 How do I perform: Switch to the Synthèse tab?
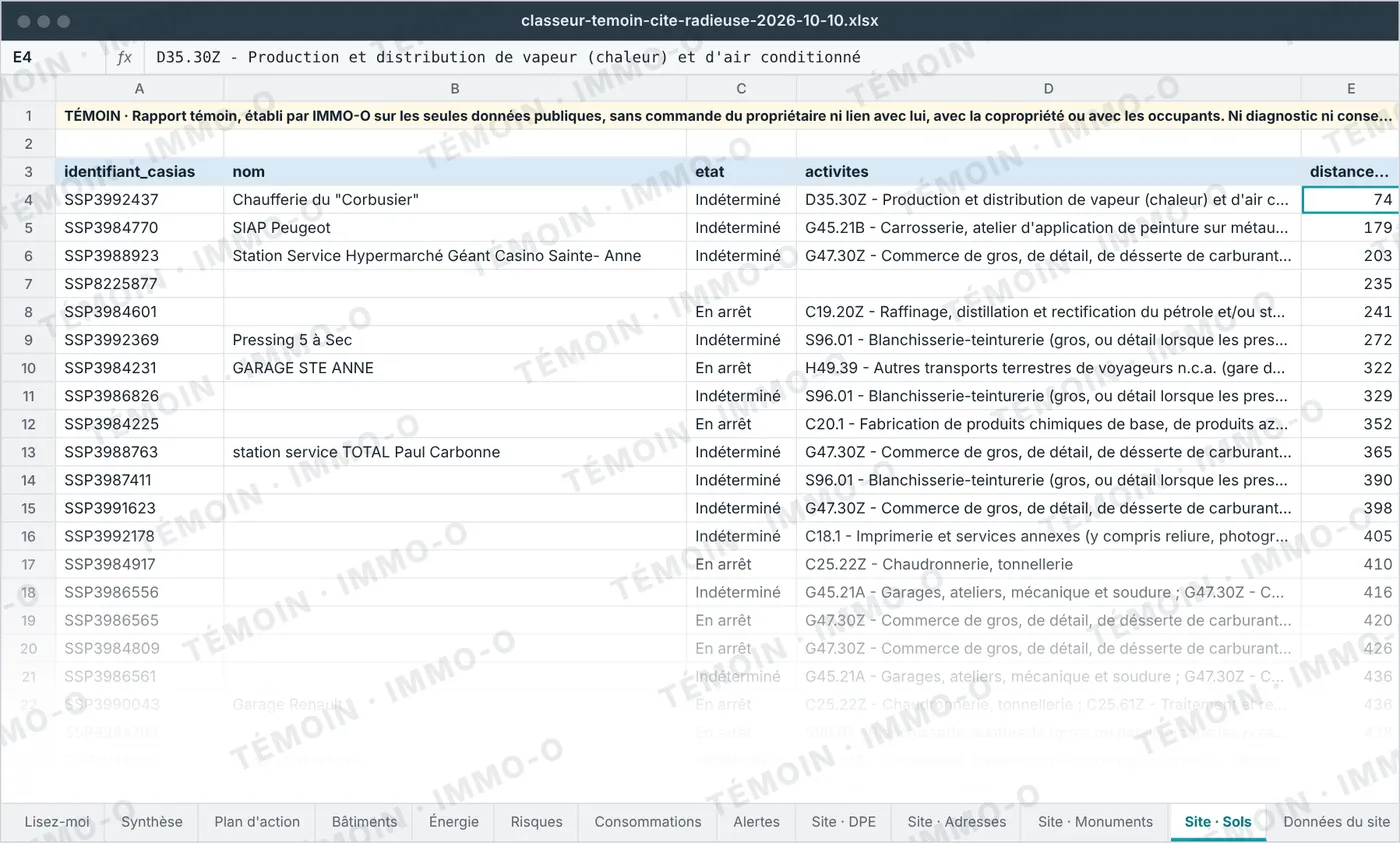pos(152,822)
